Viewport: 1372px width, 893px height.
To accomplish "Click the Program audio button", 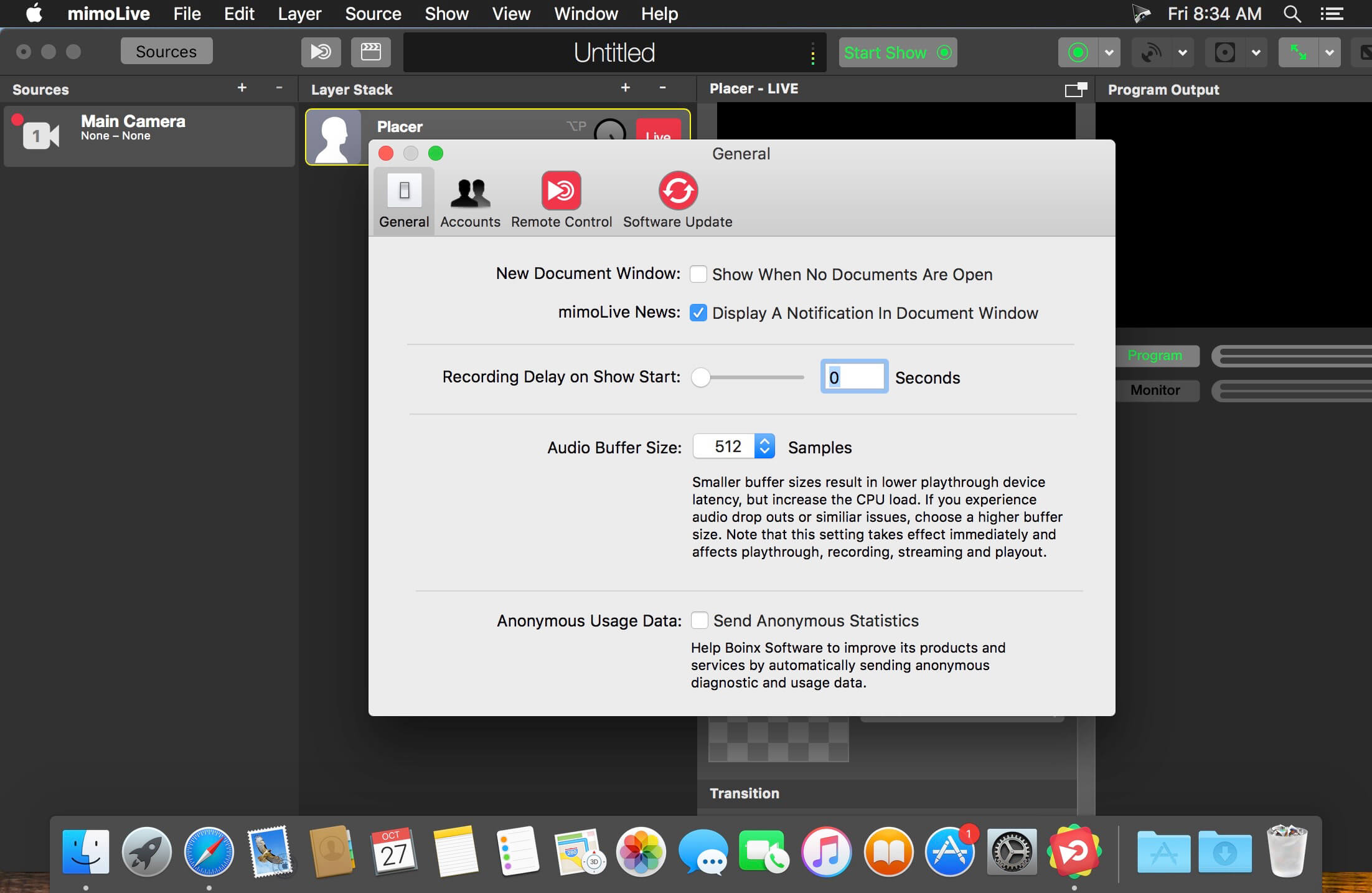I will pyautogui.click(x=1155, y=356).
